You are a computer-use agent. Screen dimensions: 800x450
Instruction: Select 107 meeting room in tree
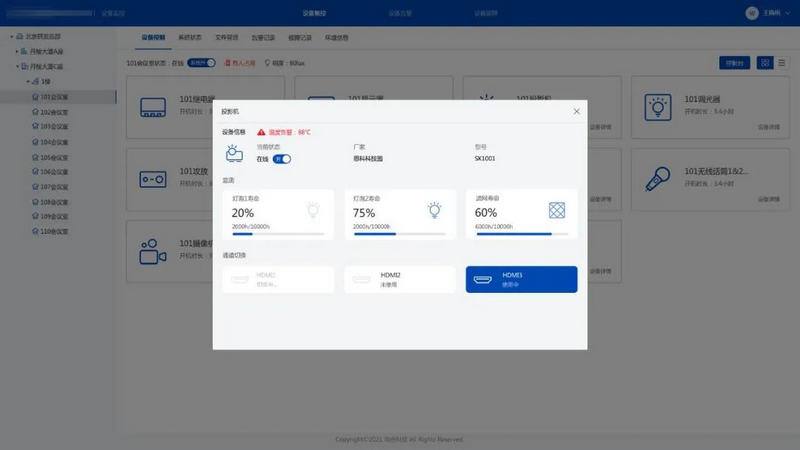click(x=54, y=187)
